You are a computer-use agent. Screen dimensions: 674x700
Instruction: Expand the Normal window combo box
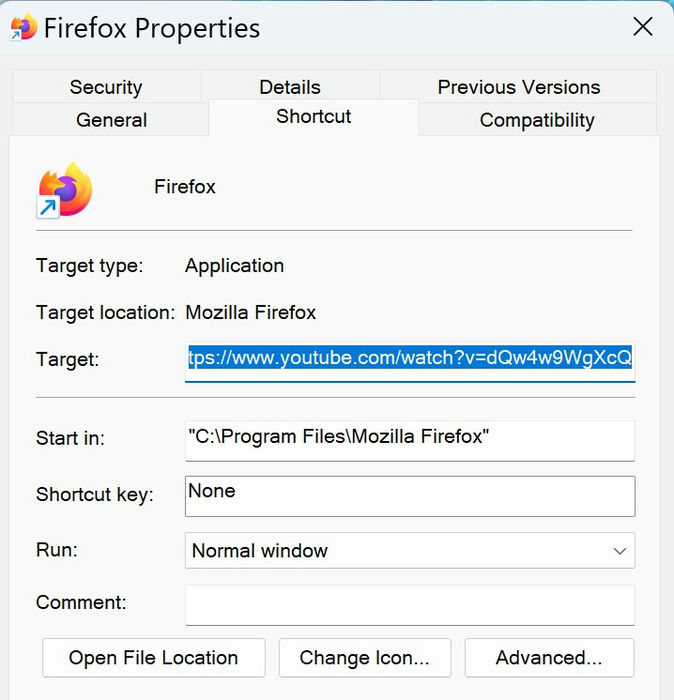pos(410,550)
